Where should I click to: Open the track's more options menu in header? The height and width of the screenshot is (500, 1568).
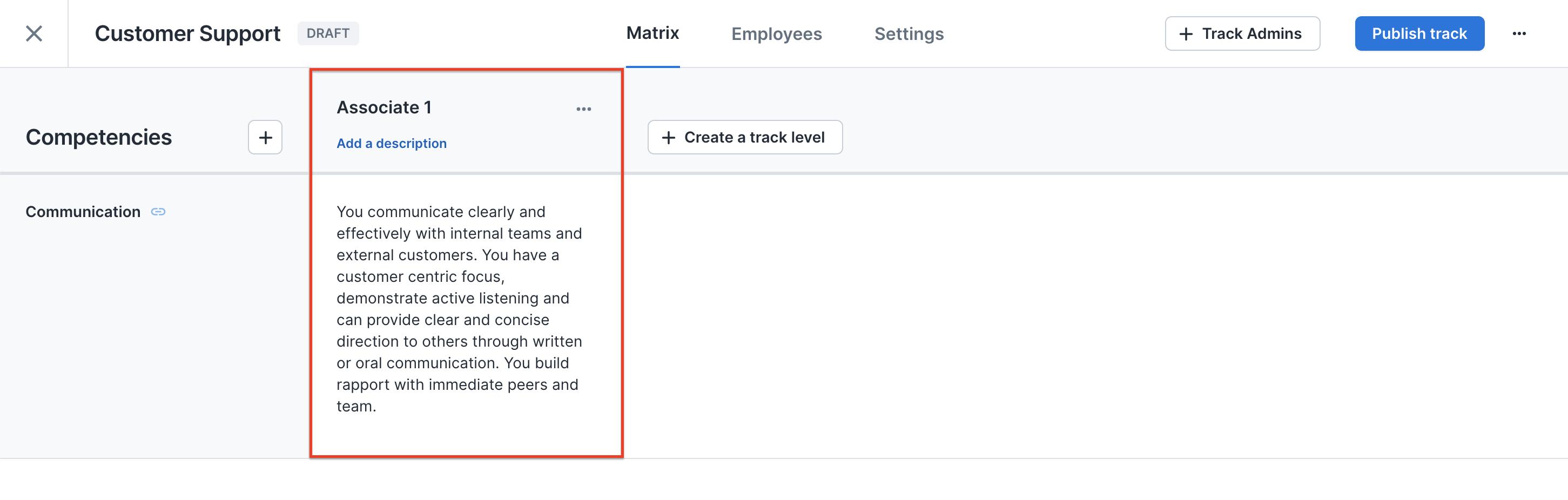tap(1519, 33)
